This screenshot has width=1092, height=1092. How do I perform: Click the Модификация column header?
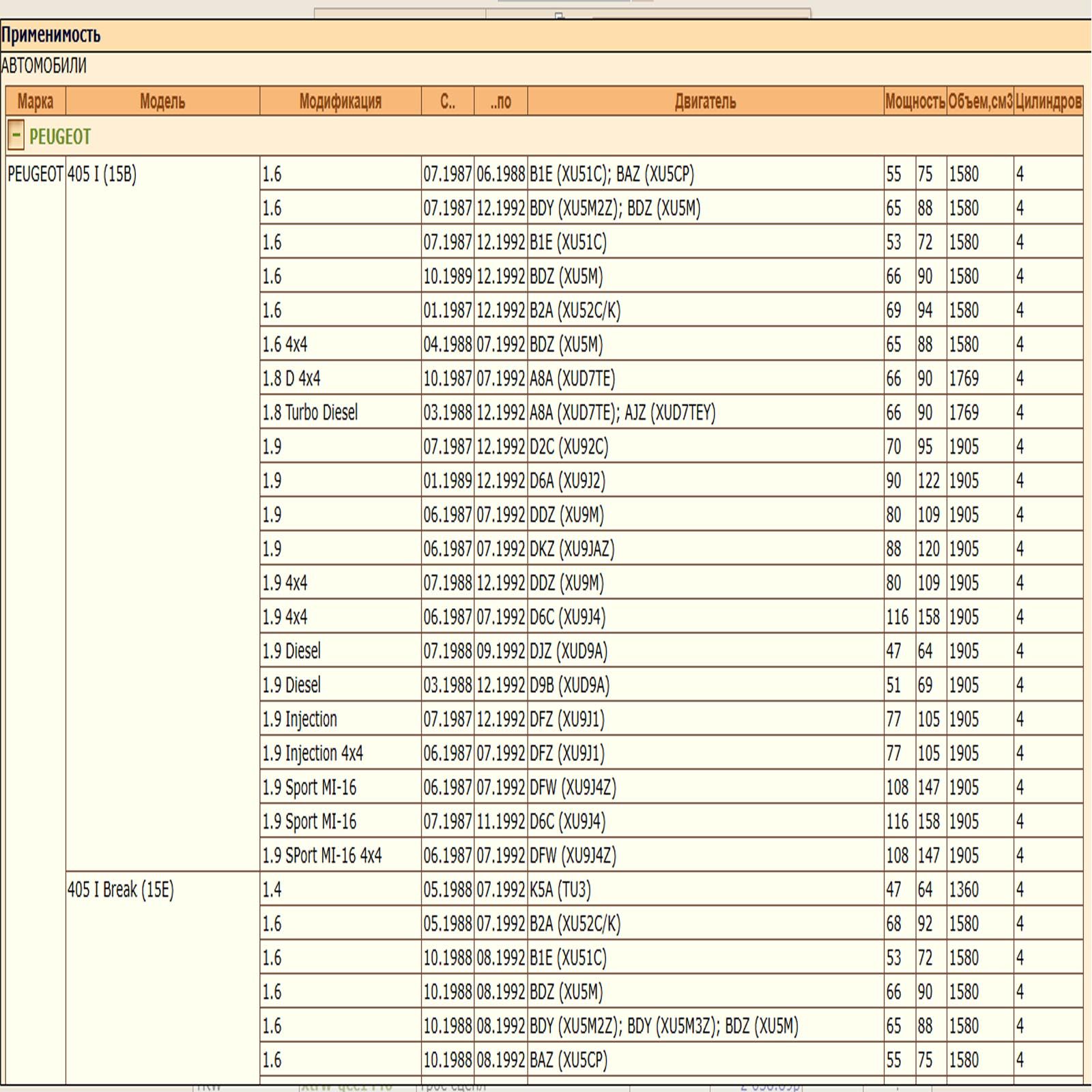tap(340, 102)
